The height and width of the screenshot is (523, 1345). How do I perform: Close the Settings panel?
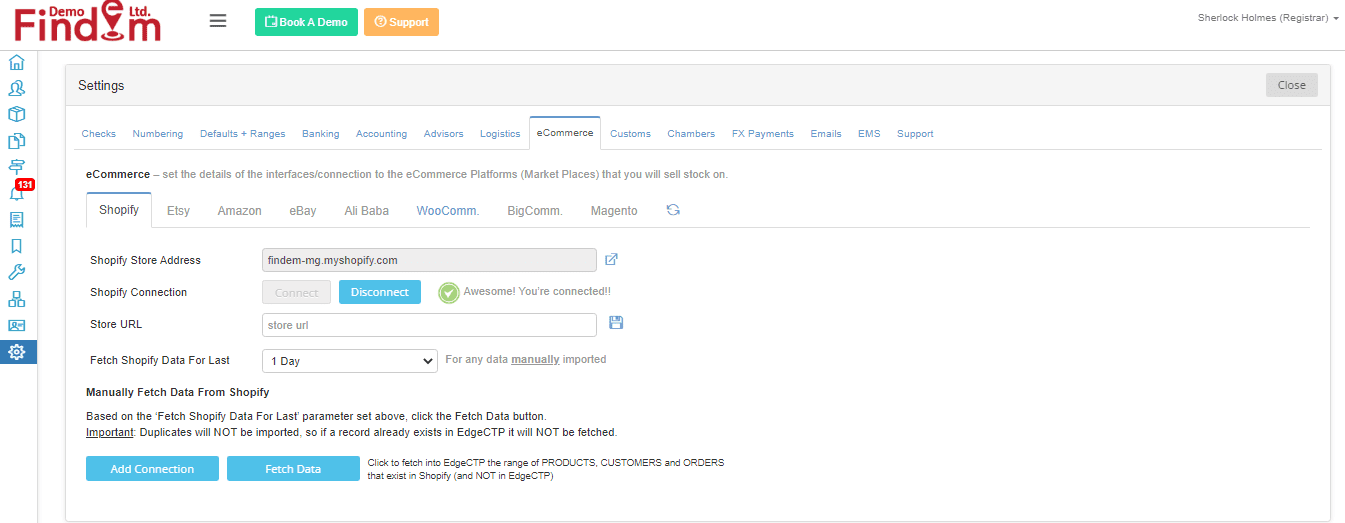[x=1292, y=85]
